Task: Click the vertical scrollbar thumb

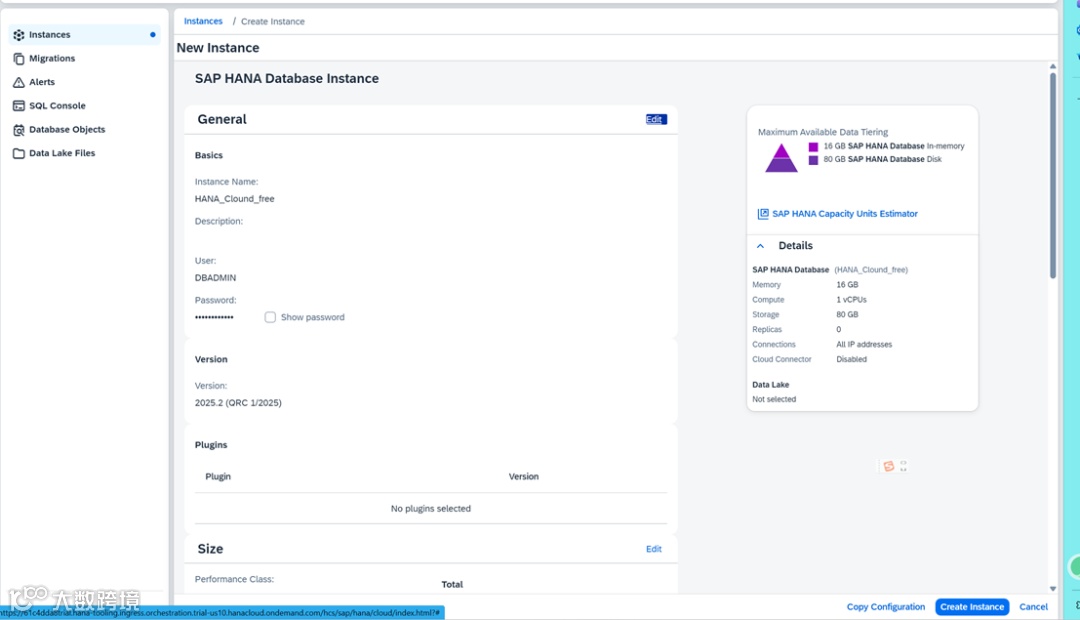Action: coord(1052,176)
